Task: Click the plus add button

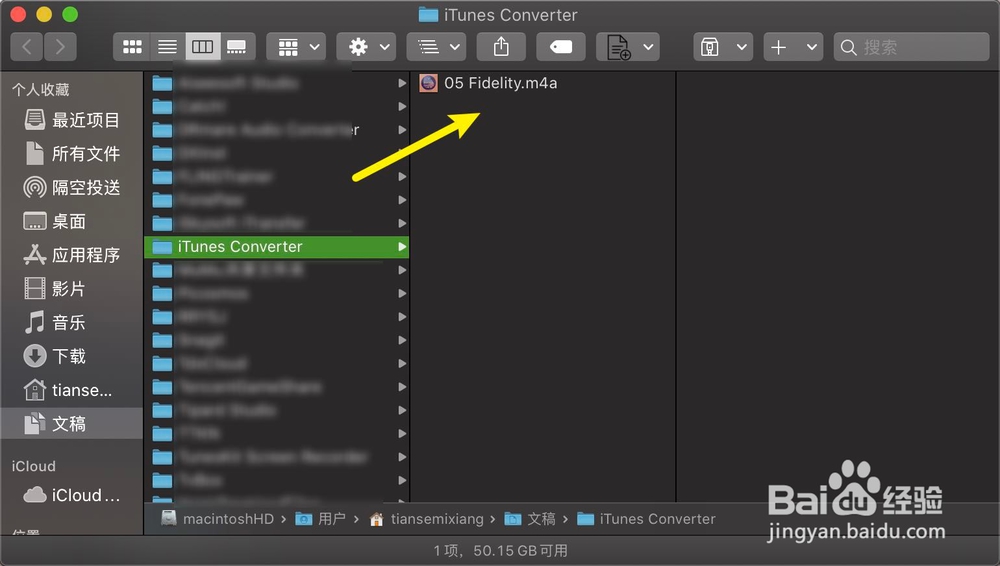Action: coord(779,47)
